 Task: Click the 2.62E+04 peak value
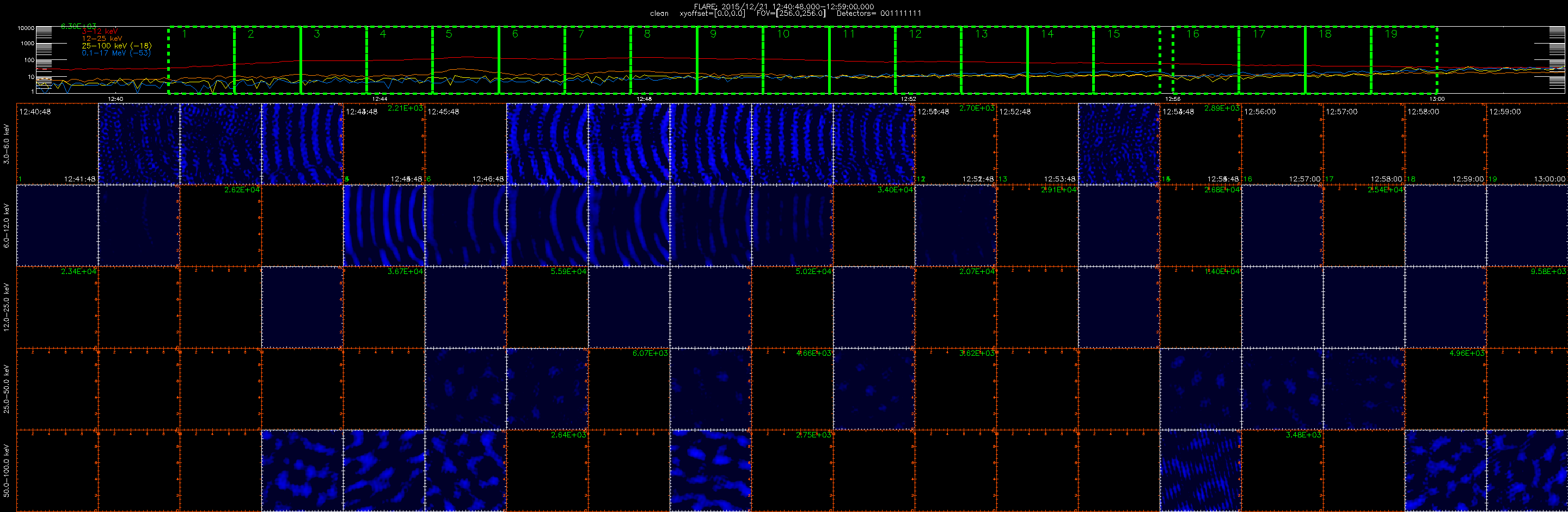point(242,190)
